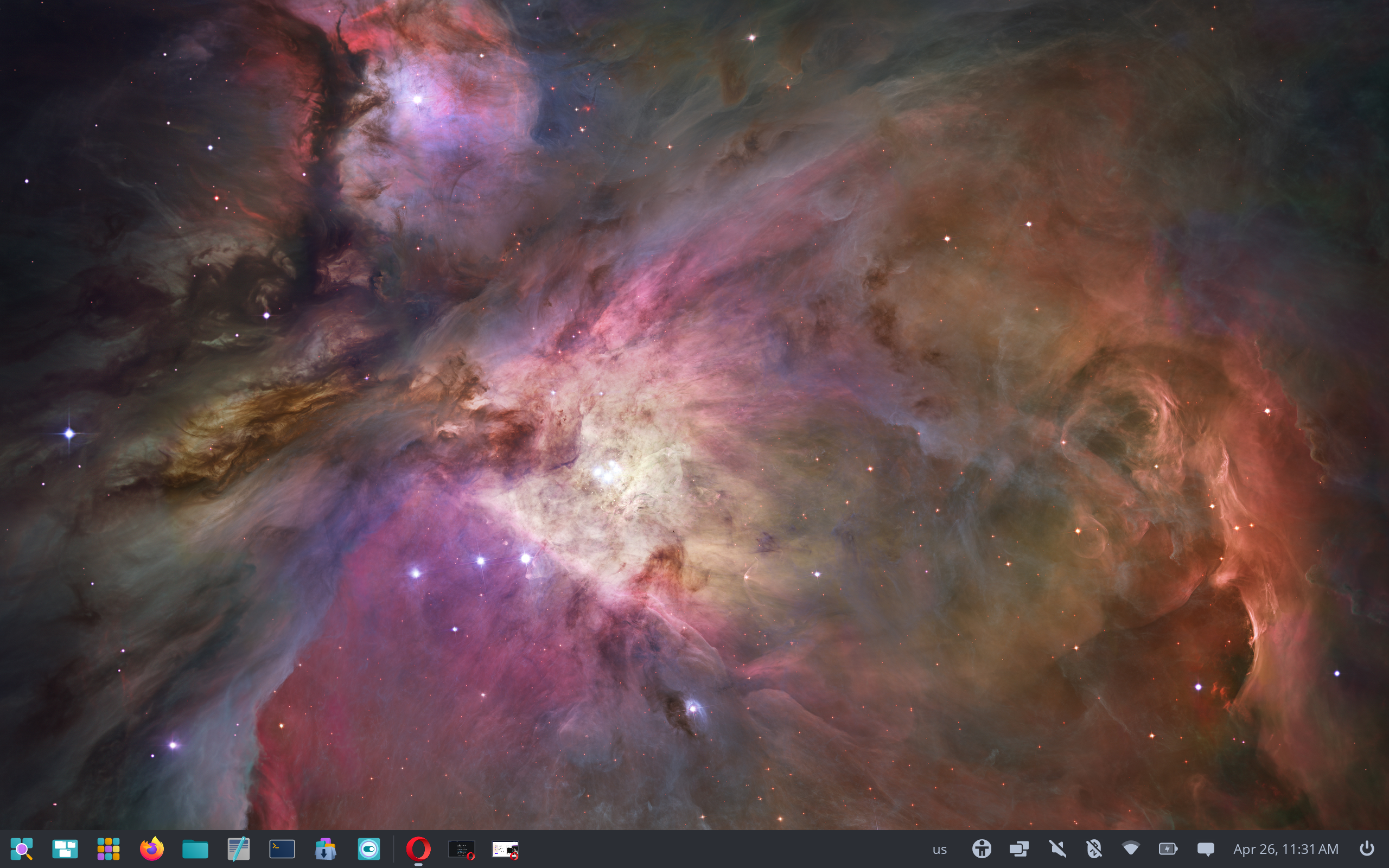Switch to the light Opera window thumbnail
1389x868 pixels.
click(505, 848)
